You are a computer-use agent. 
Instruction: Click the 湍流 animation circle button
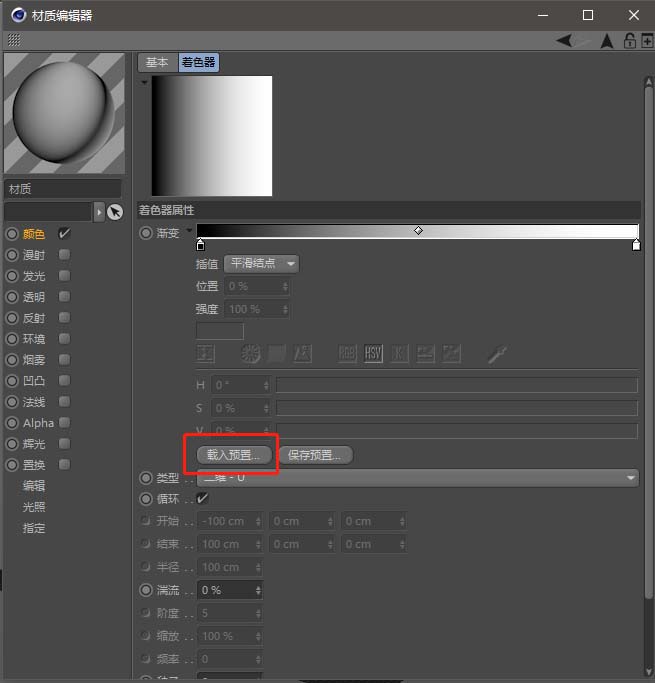tap(146, 590)
